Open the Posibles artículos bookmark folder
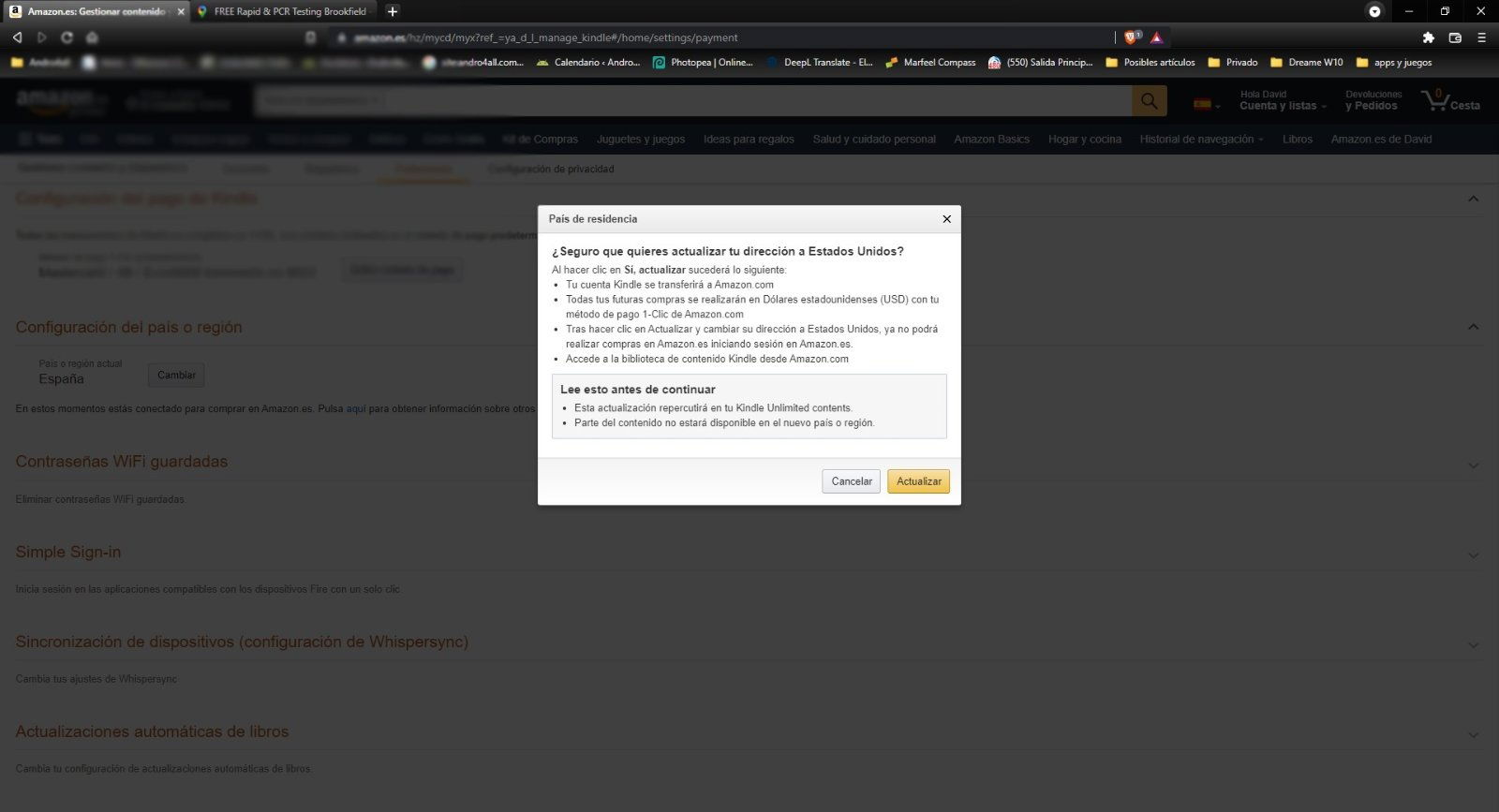1499x812 pixels. 1150,63
